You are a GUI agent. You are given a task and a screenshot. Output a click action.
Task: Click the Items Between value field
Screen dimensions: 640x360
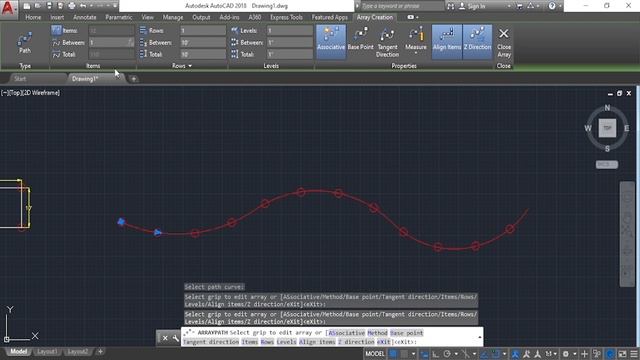(111, 42)
